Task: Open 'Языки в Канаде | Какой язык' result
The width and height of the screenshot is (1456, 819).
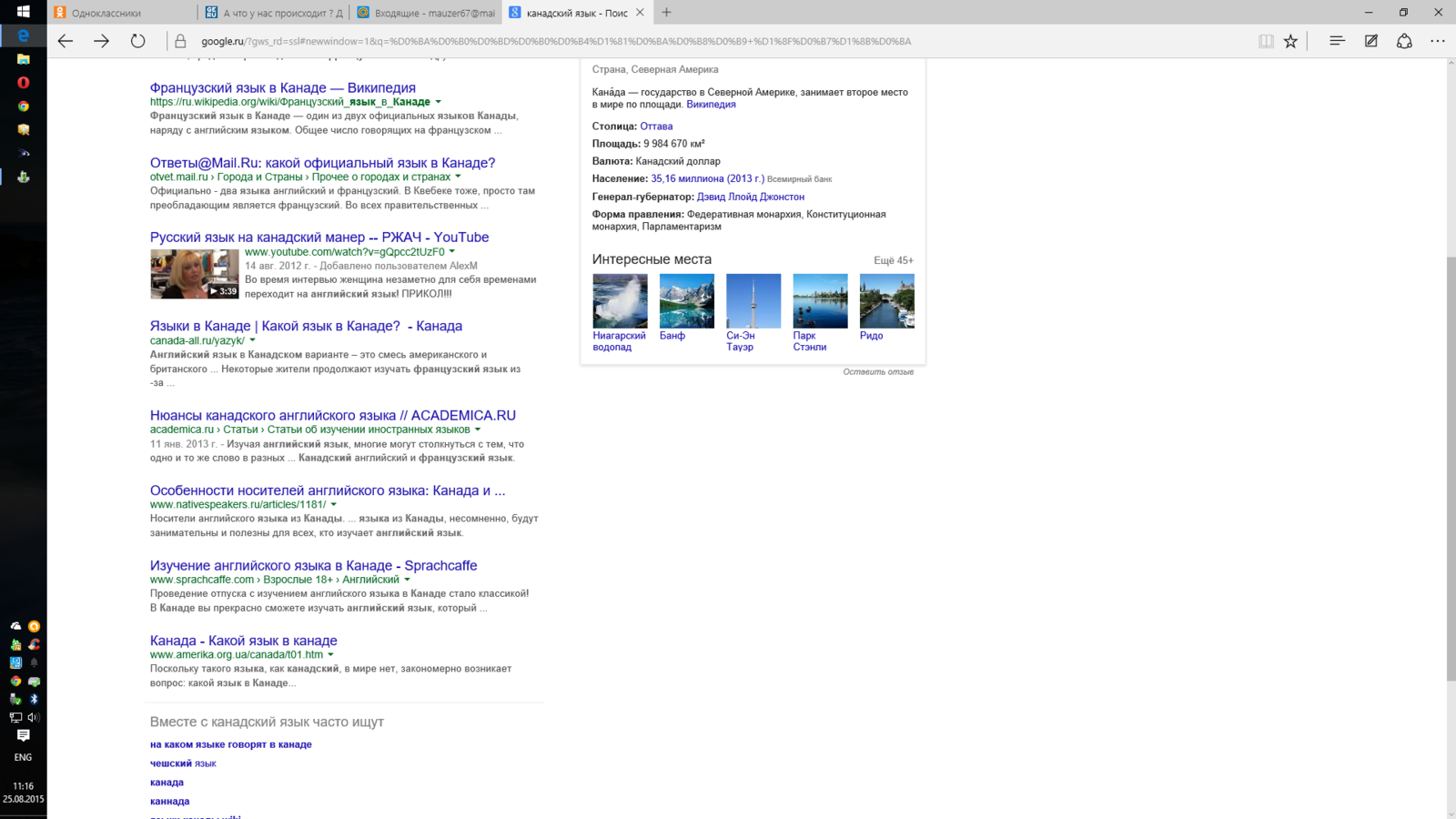Action: point(306,326)
